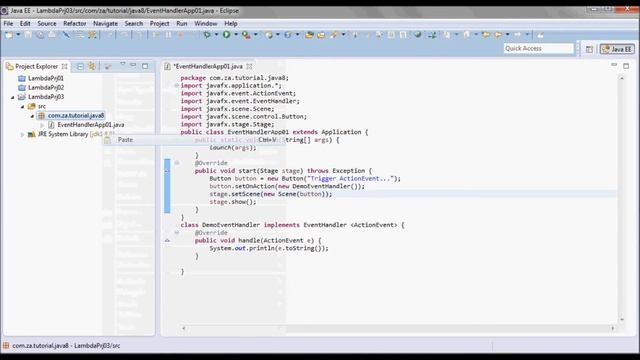This screenshot has width=640, height=360.
Task: Open the Run menu
Action: click(182, 24)
